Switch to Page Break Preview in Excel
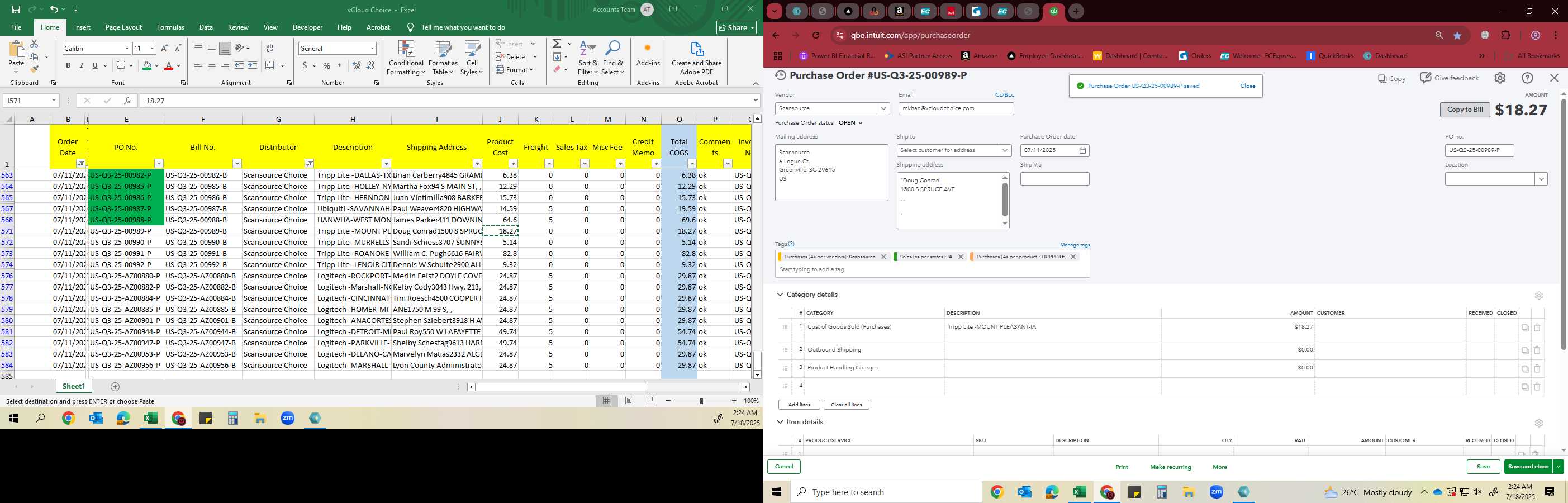Viewport: 1568px width, 503px height. tap(652, 401)
